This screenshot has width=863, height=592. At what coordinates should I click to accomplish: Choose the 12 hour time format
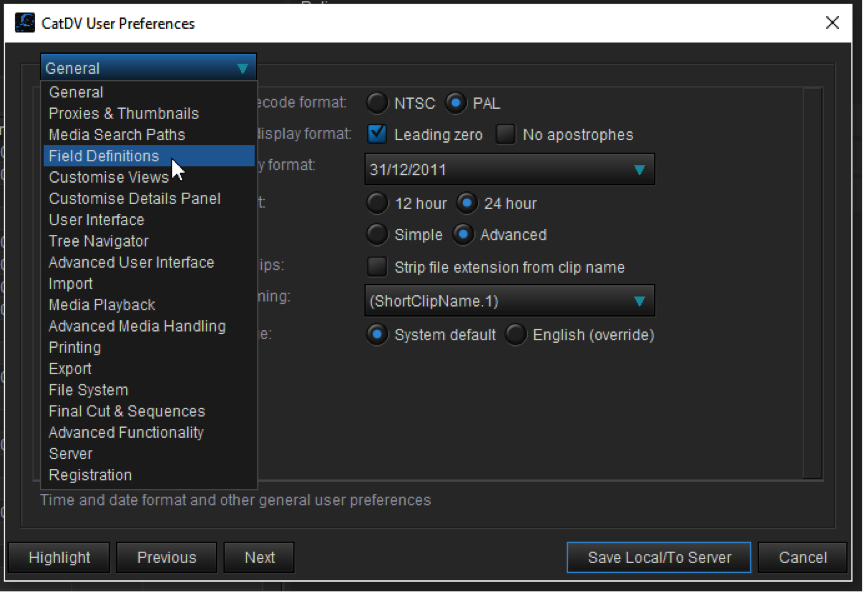378,203
